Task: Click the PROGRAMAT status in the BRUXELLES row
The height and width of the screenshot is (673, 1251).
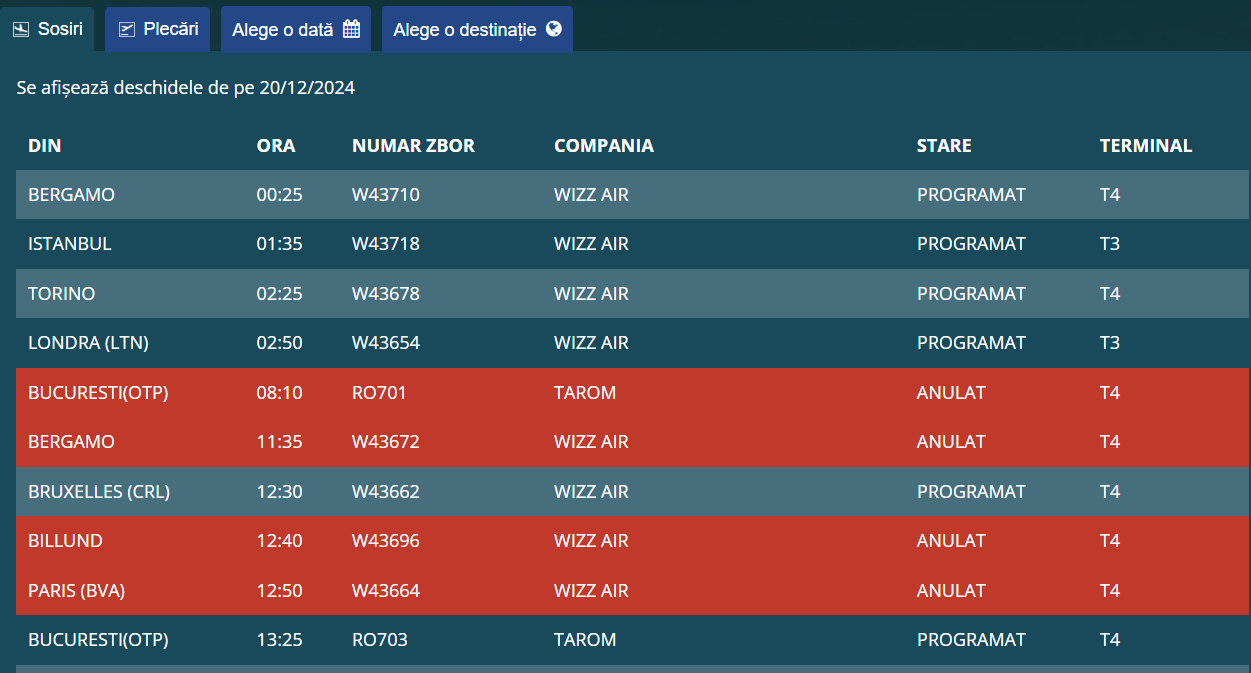Action: (971, 492)
